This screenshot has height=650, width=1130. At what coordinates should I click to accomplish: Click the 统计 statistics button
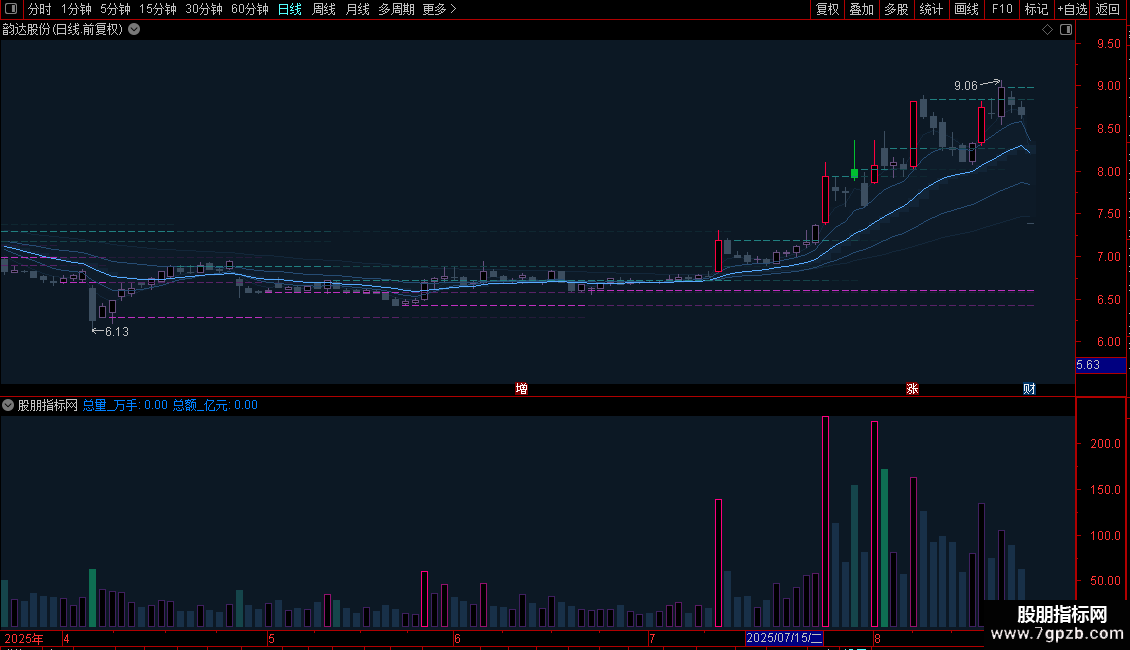tap(931, 9)
